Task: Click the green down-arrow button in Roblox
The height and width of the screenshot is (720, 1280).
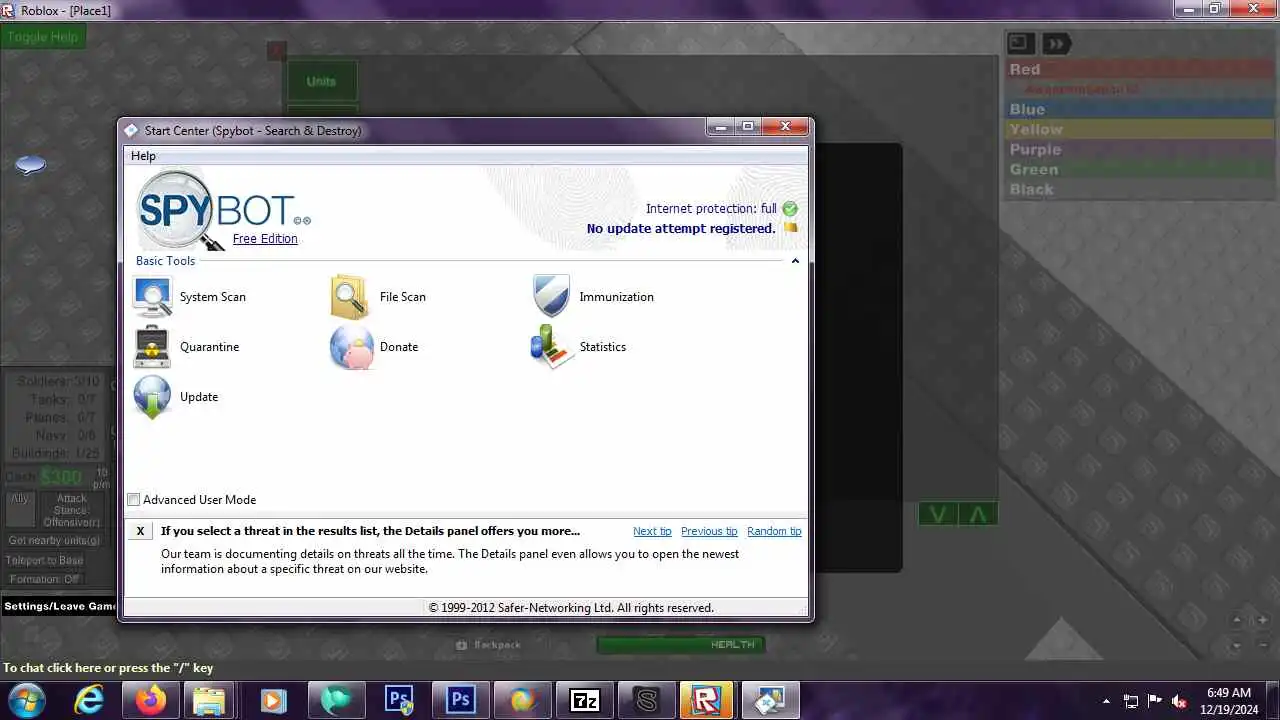Action: coord(938,514)
